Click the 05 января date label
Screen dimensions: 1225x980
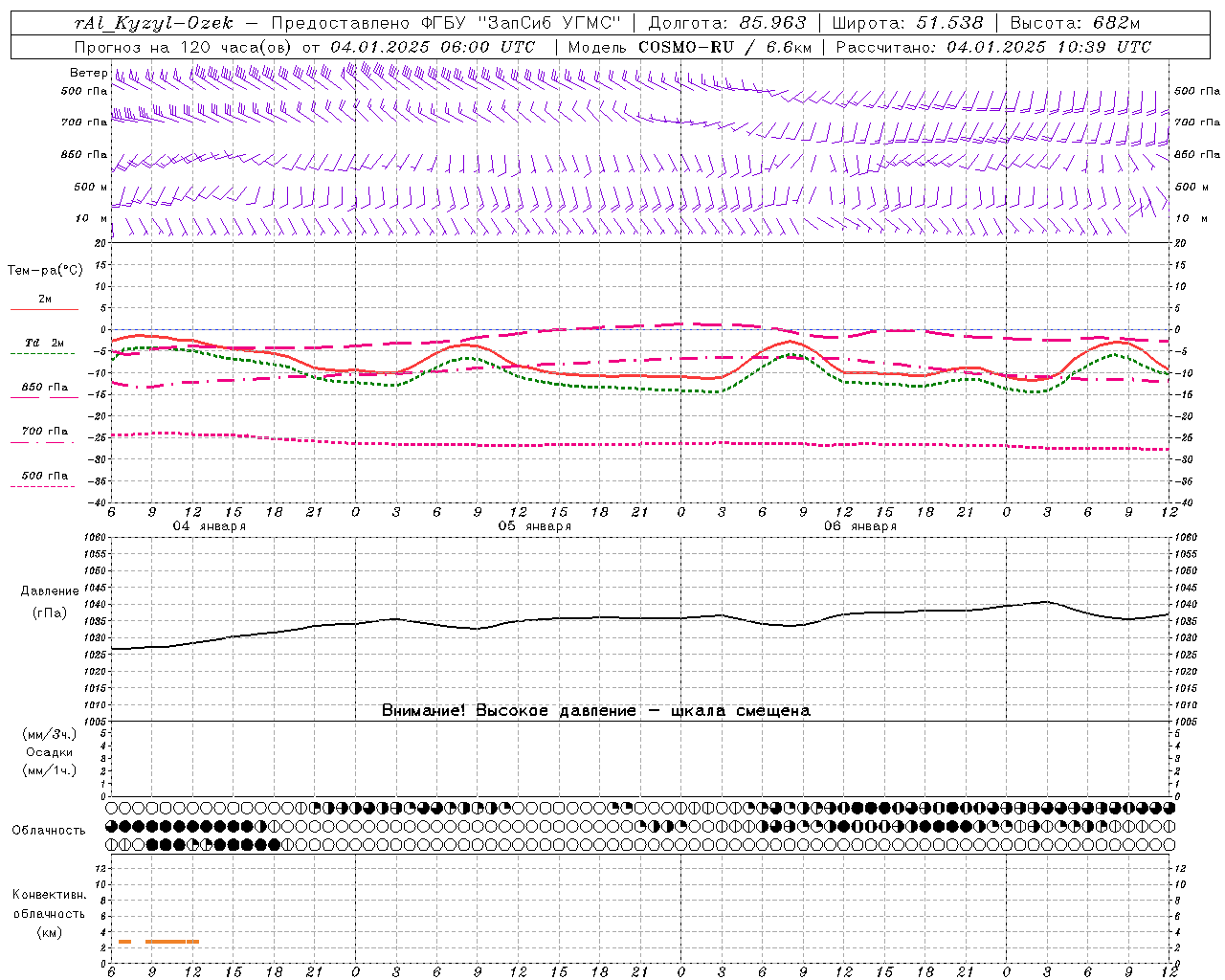click(x=534, y=526)
